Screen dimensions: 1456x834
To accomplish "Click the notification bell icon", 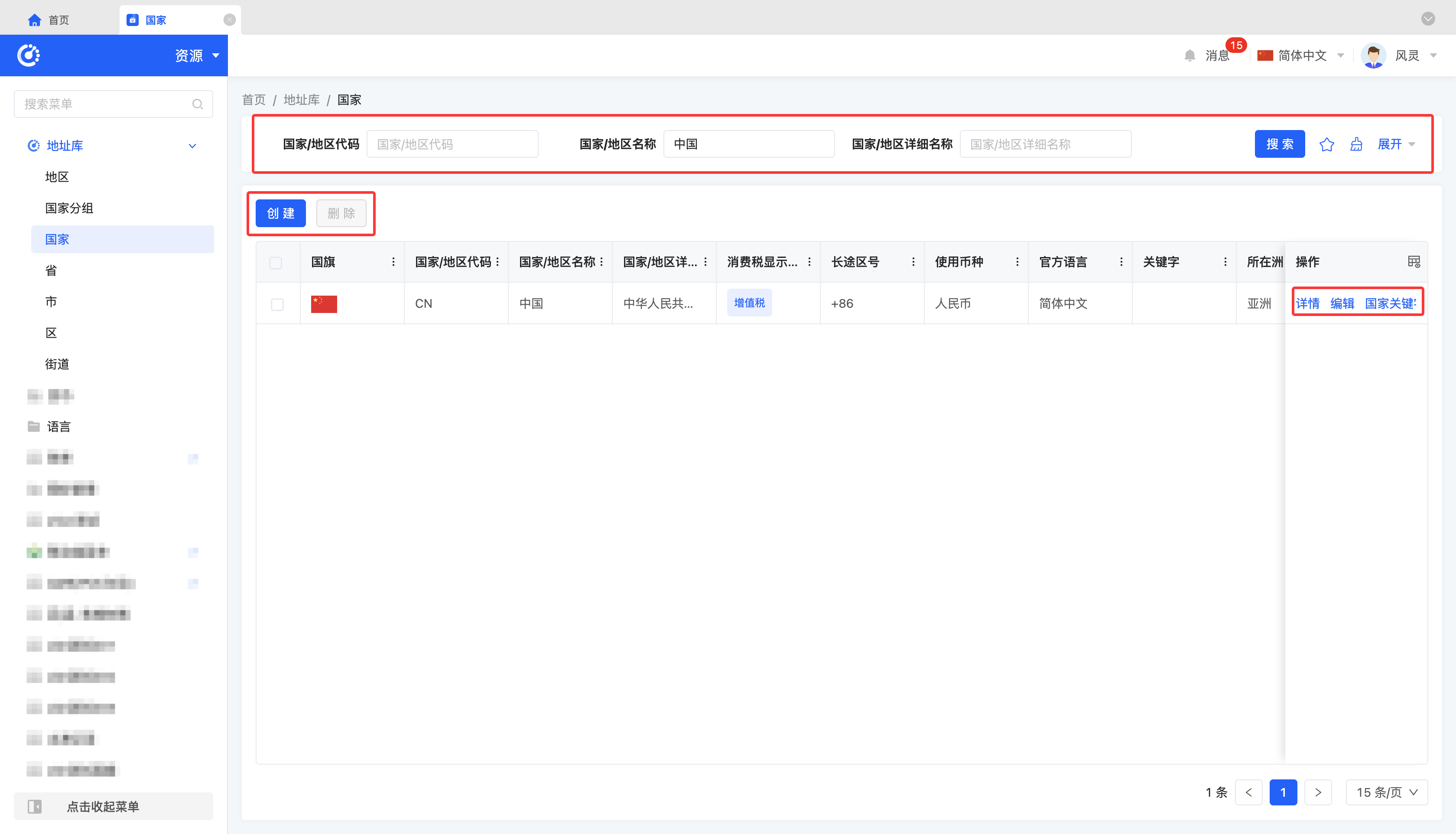I will click(x=1189, y=55).
